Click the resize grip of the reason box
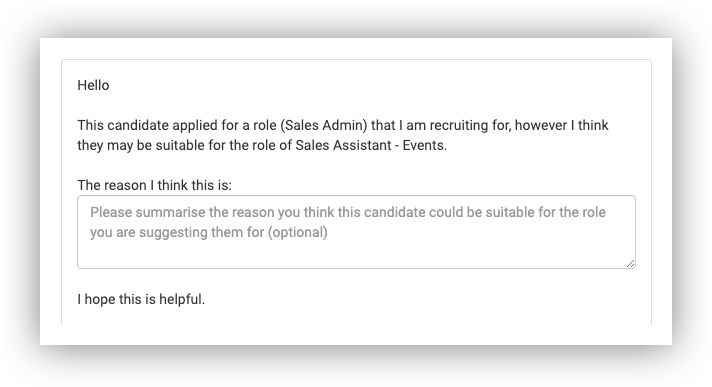 point(630,263)
